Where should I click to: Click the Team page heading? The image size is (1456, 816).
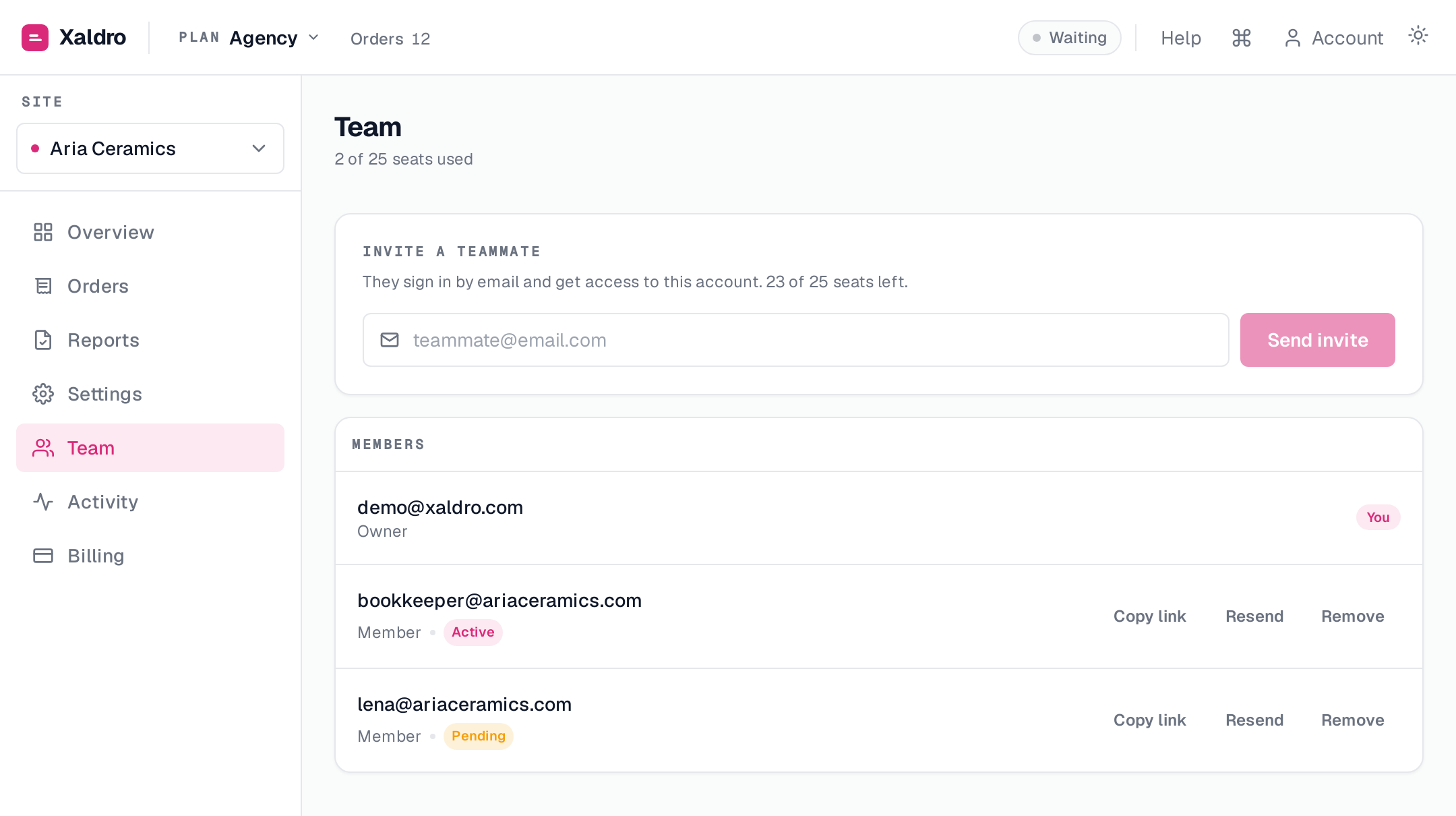(x=368, y=127)
